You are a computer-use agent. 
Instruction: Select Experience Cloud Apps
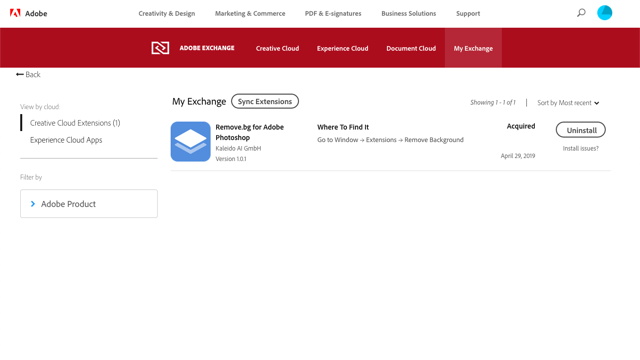pos(66,140)
